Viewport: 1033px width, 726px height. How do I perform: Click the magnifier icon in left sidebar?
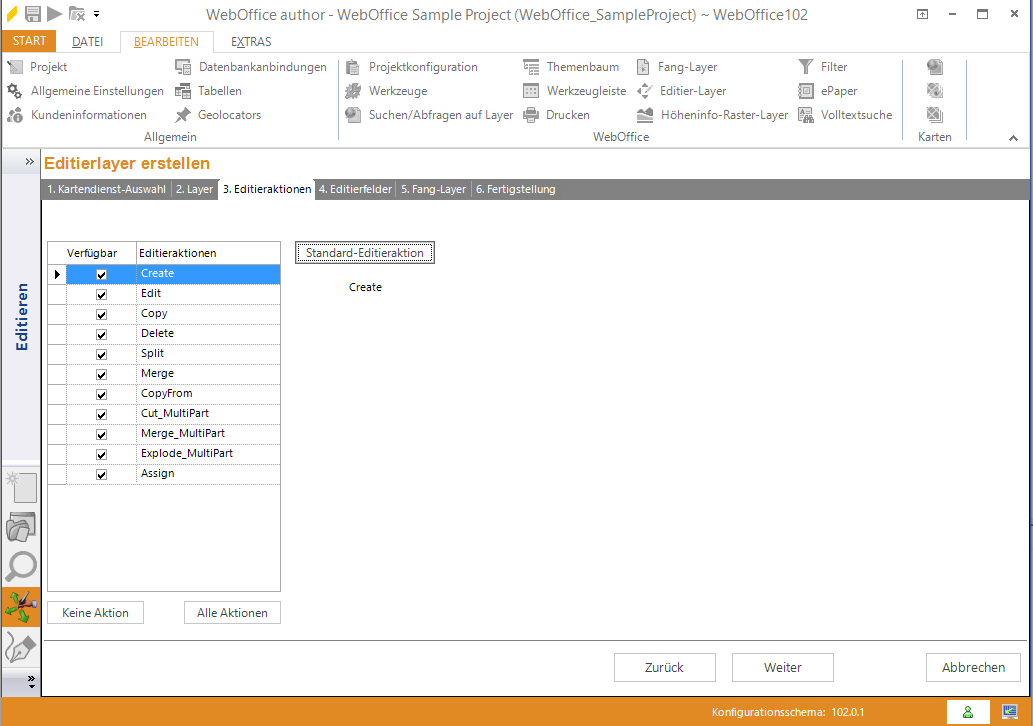[21, 566]
